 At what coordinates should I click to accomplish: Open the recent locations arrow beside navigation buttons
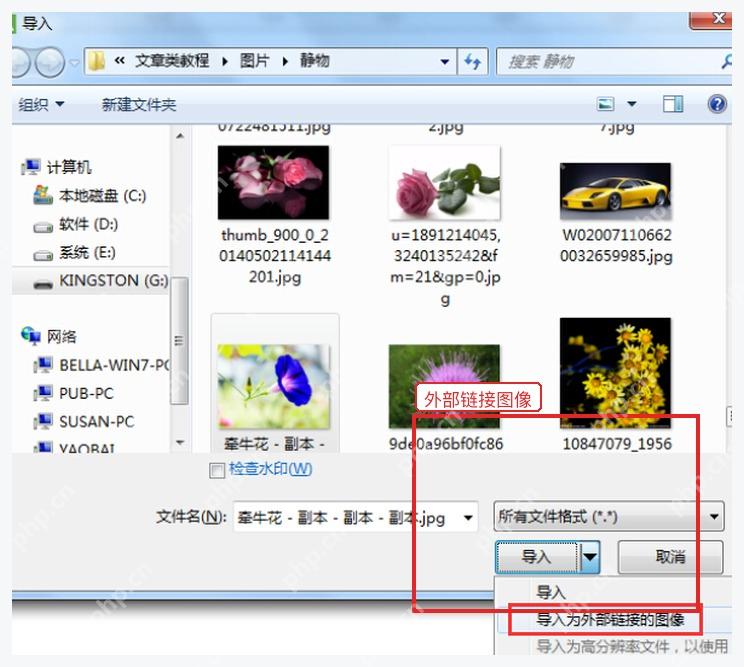click(x=74, y=62)
